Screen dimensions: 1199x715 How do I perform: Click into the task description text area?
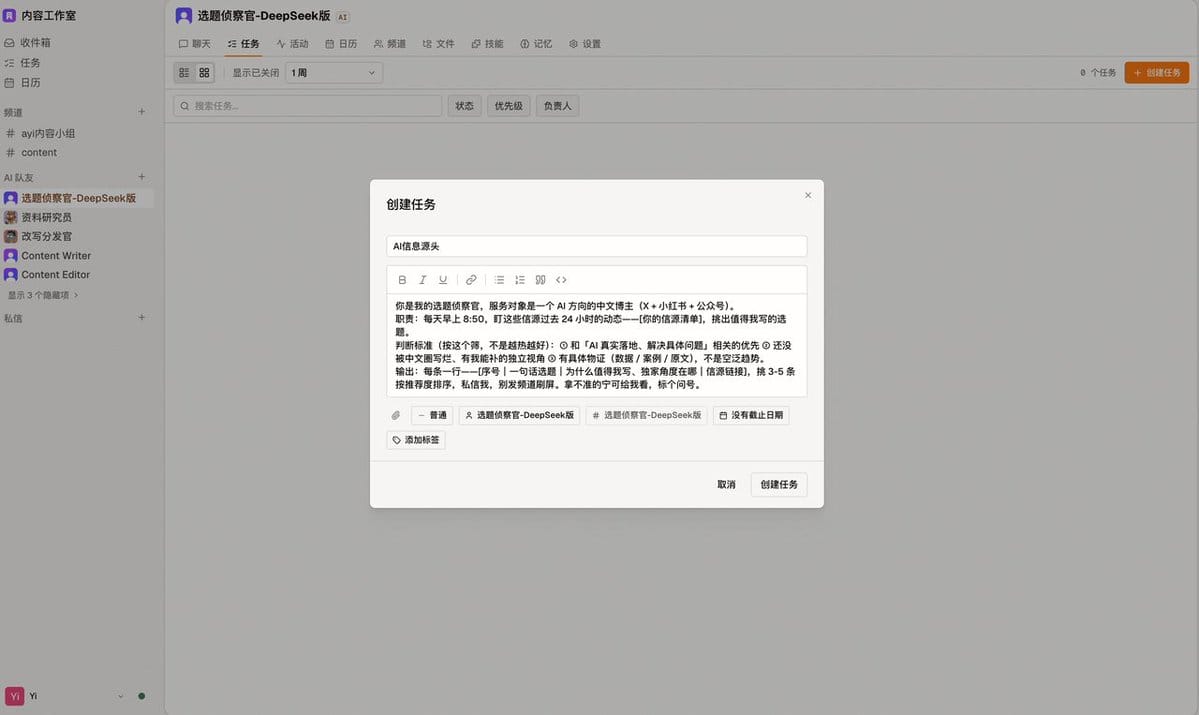596,345
